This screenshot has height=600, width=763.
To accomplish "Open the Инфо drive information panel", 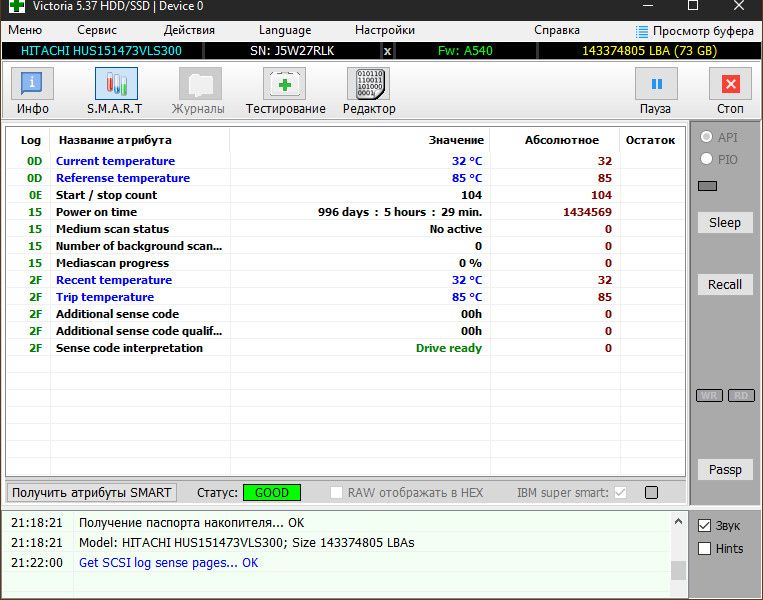I will [32, 91].
